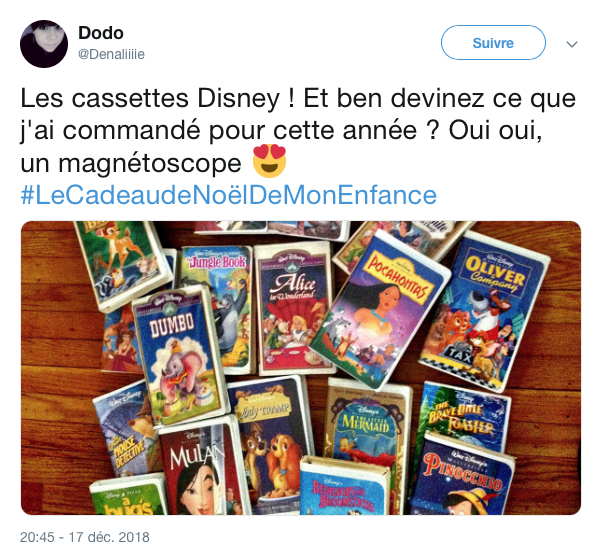This screenshot has height=549, width=607.
Task: Open hashtag #LeCadeaudeNoëlDeMonEnfance
Action: coord(228,195)
